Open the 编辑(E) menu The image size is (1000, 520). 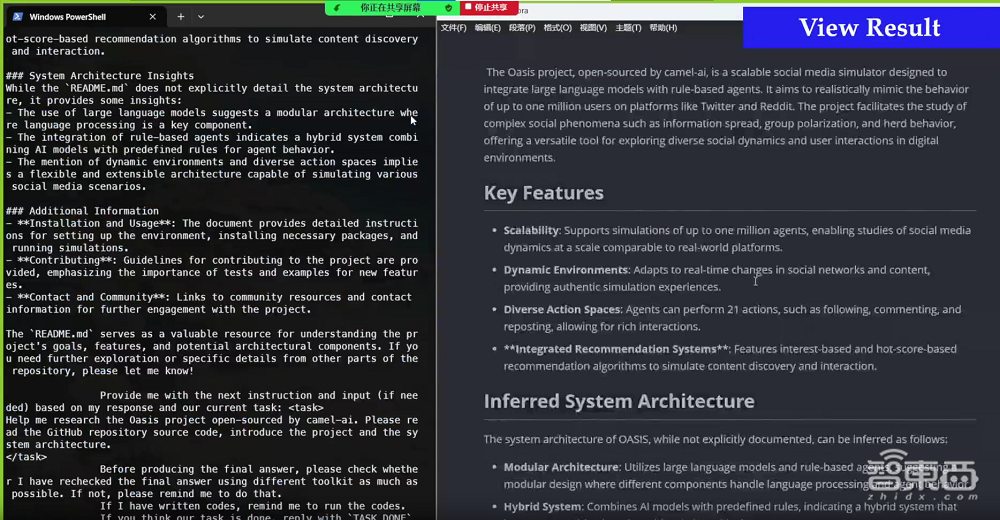pos(487,28)
